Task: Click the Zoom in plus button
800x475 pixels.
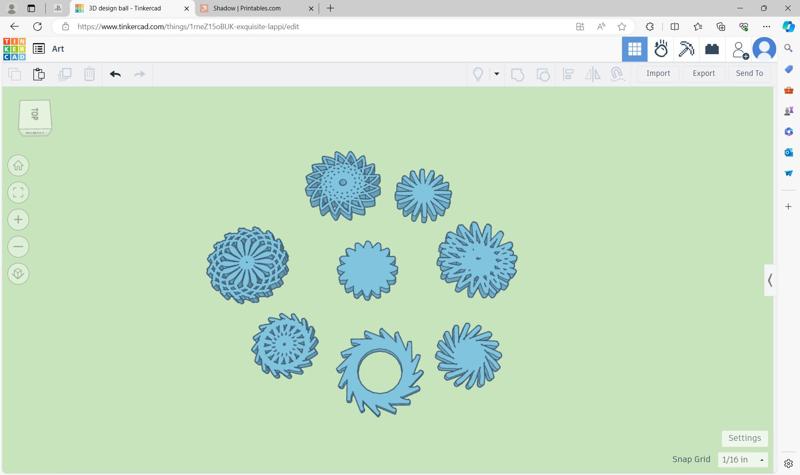Action: [x=18, y=219]
